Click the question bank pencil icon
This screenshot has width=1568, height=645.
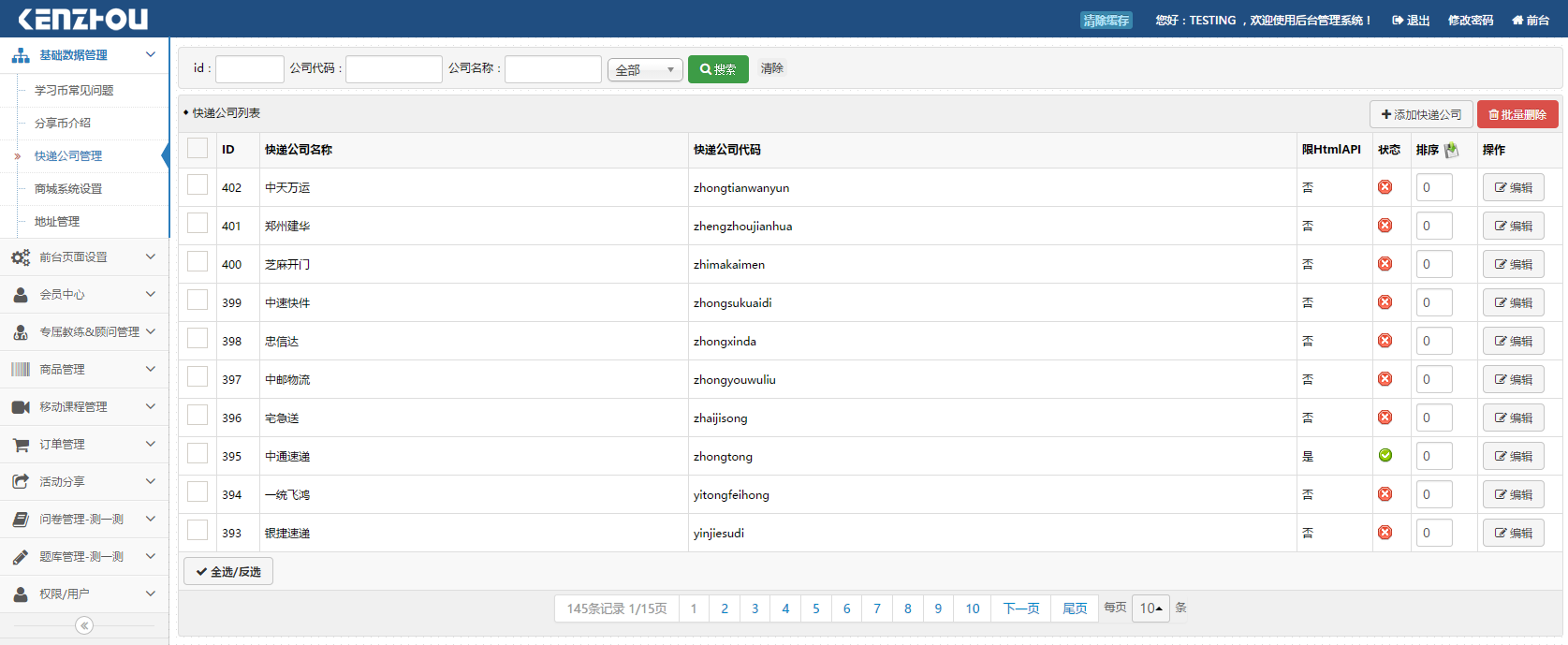(x=21, y=557)
